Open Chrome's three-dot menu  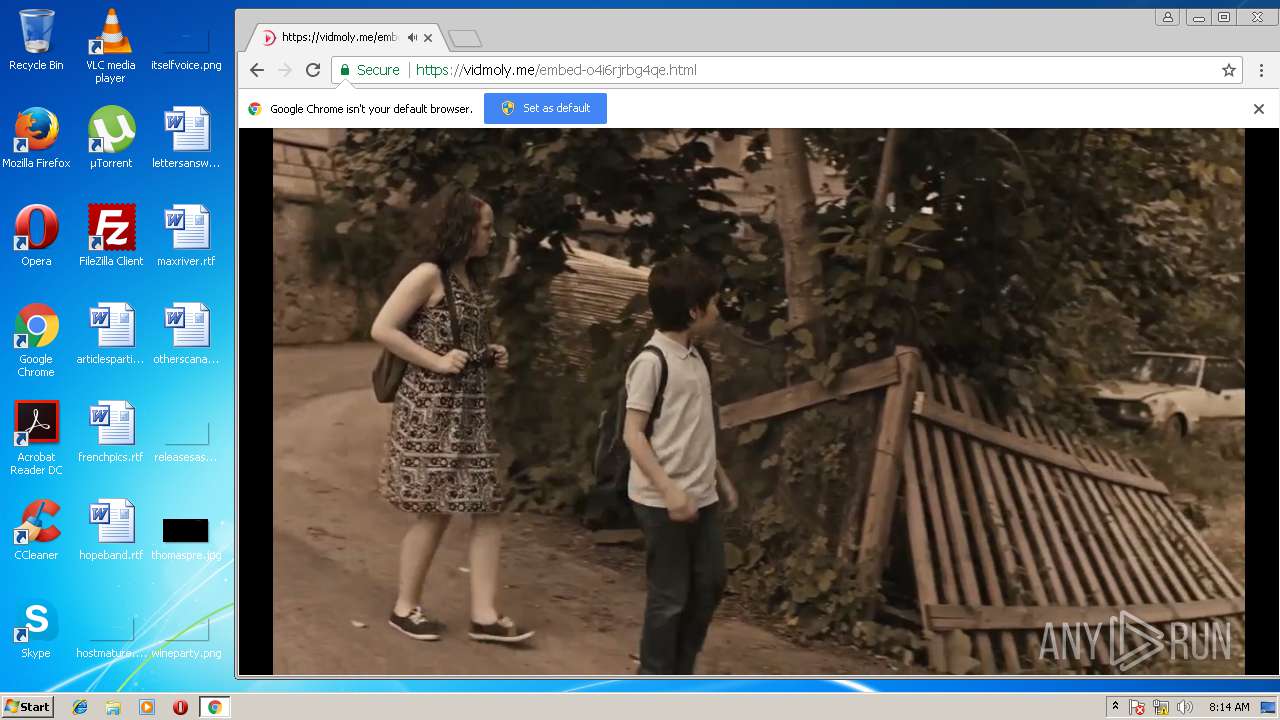(1261, 70)
